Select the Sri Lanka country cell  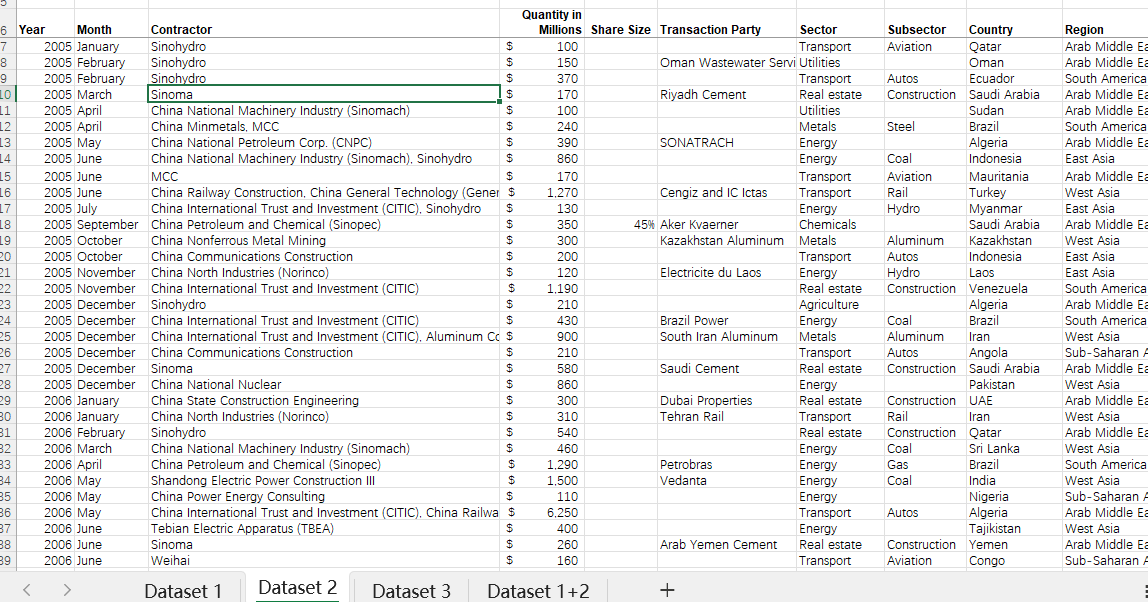pyautogui.click(x=1015, y=448)
